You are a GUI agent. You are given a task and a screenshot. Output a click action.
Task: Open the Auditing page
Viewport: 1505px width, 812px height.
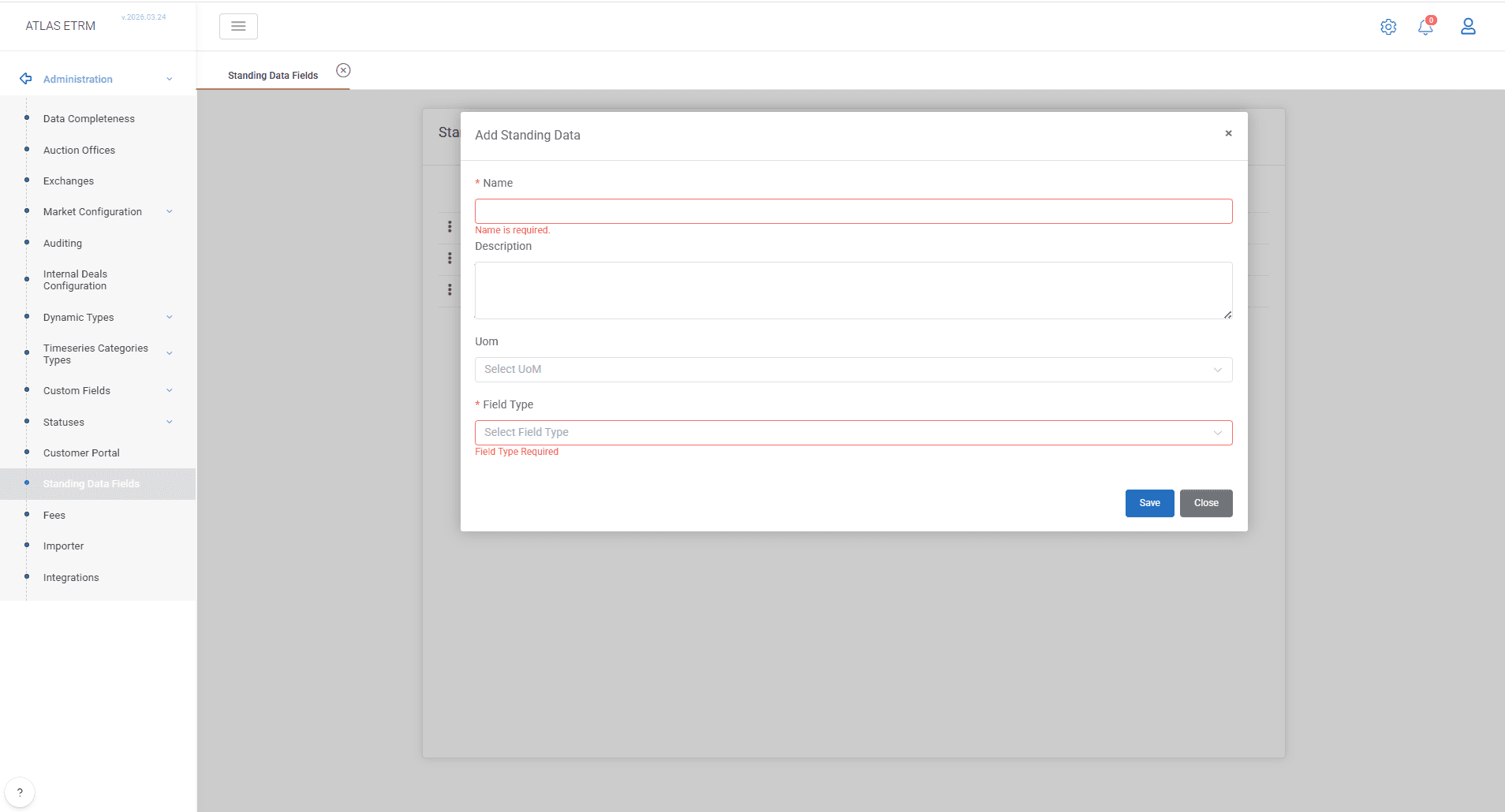tap(62, 244)
